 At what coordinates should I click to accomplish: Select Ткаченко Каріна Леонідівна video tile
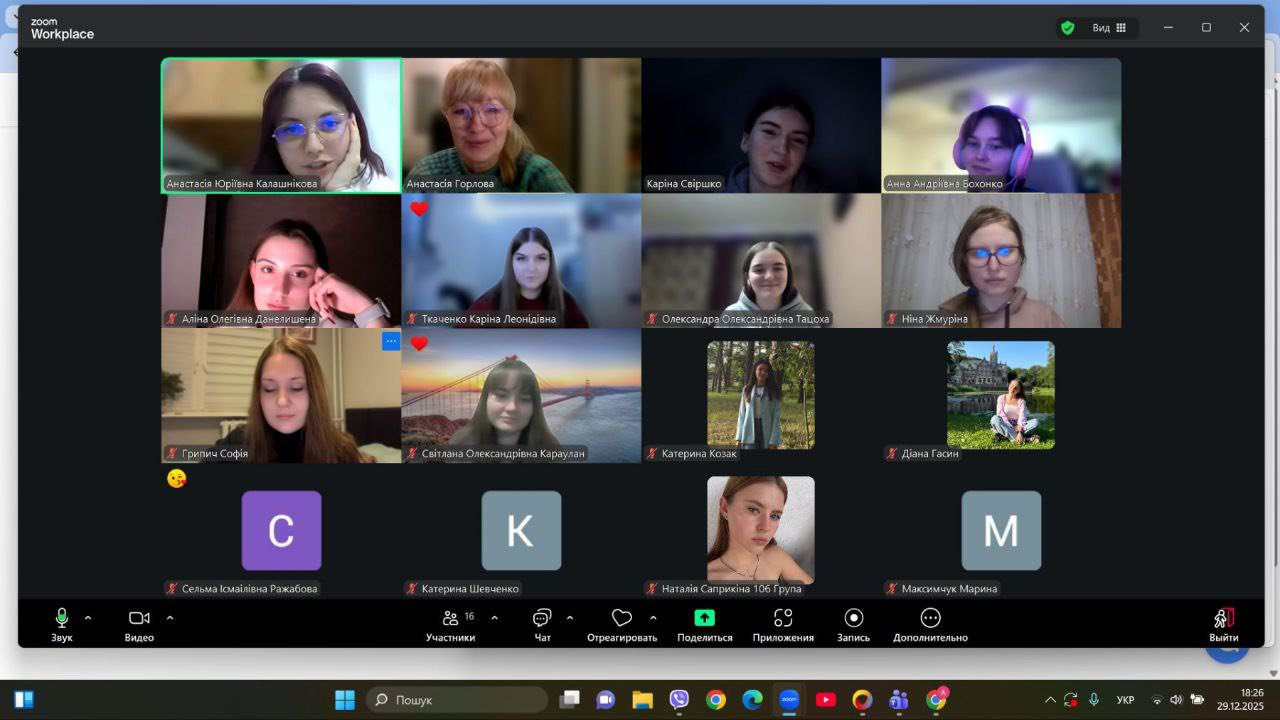pyautogui.click(x=521, y=261)
